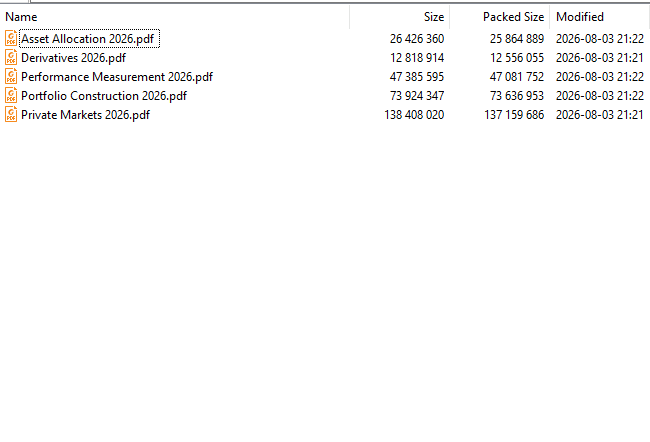Select the Asset Allocation 2026.pdf filename
Viewport: 650px width, 442px height.
point(87,39)
